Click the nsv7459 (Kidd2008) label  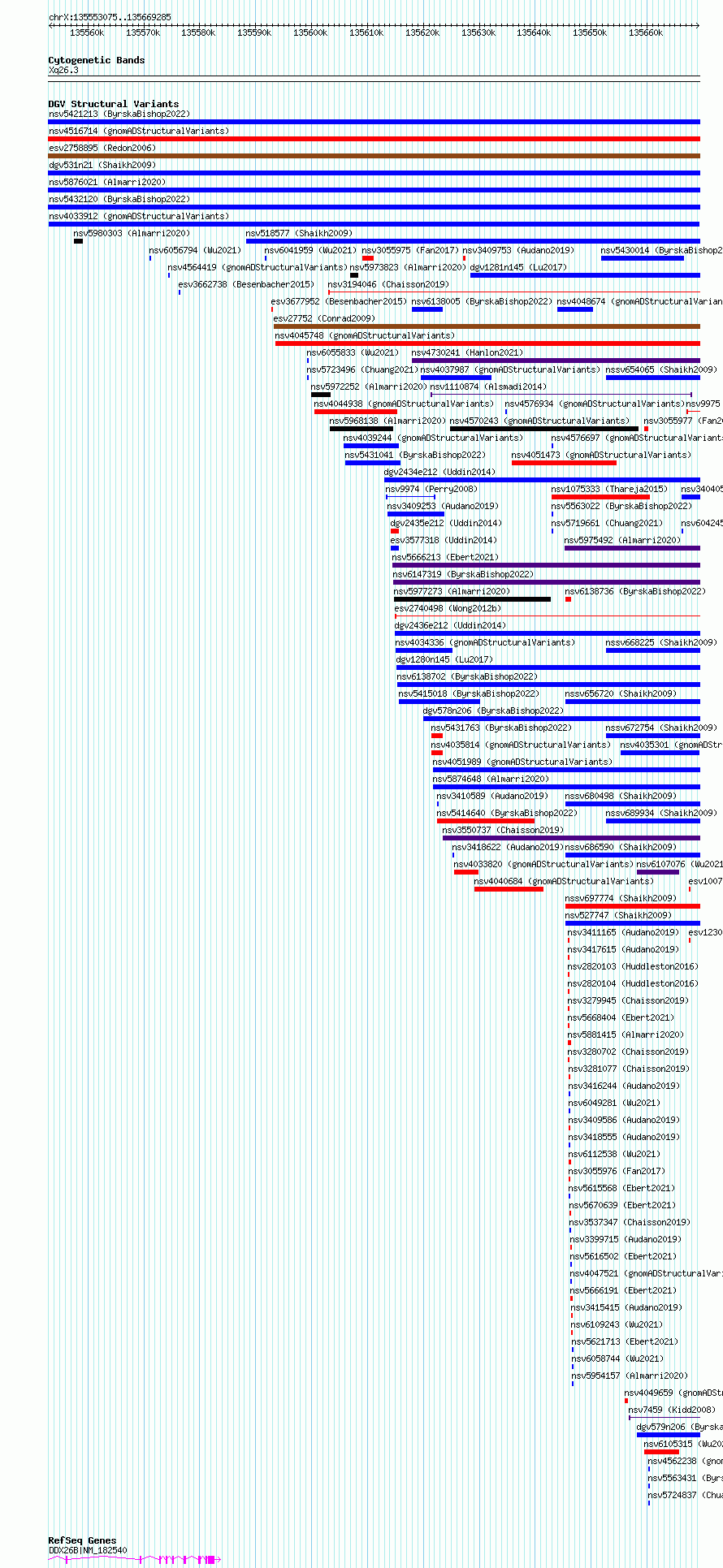point(672,1410)
